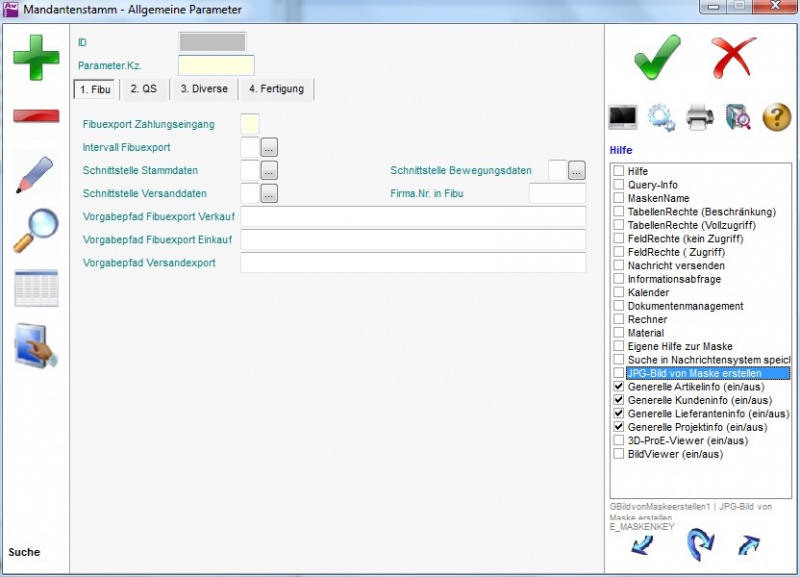Click the red minus delete icon
The image size is (800, 577).
(x=36, y=116)
